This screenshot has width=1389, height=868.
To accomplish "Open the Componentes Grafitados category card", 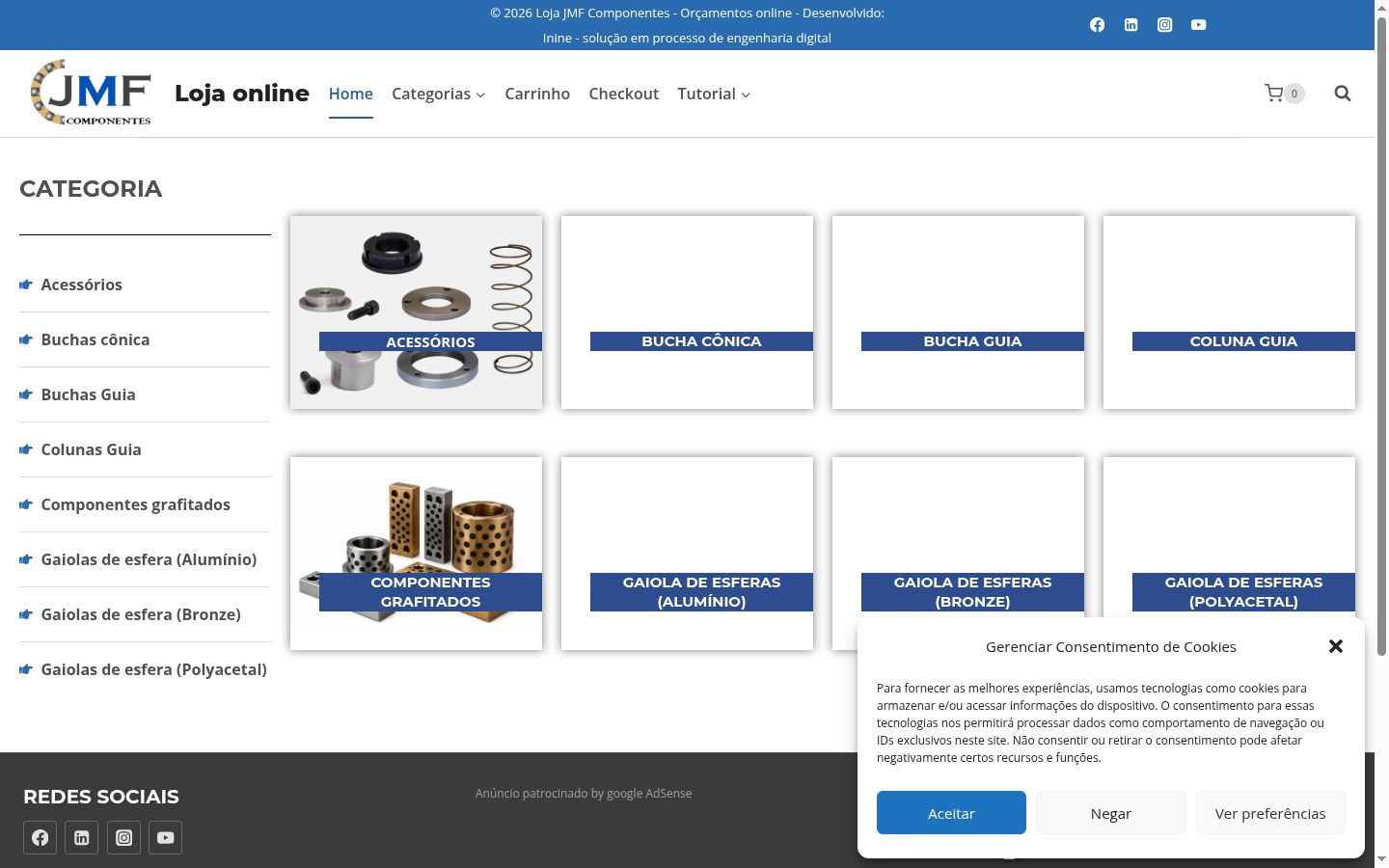I will pyautogui.click(x=416, y=554).
